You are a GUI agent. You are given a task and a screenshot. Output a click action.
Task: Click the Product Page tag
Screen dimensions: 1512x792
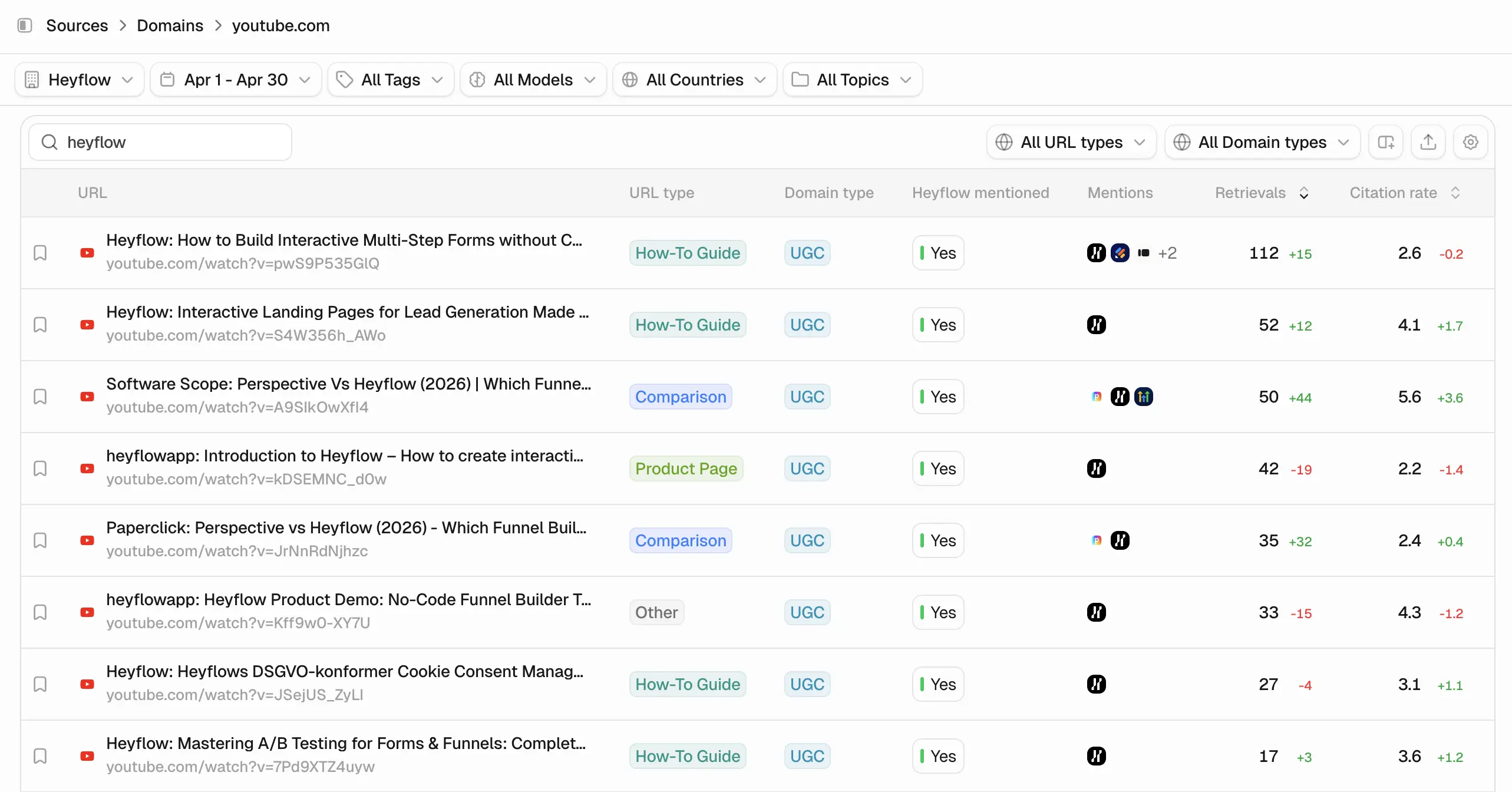686,468
